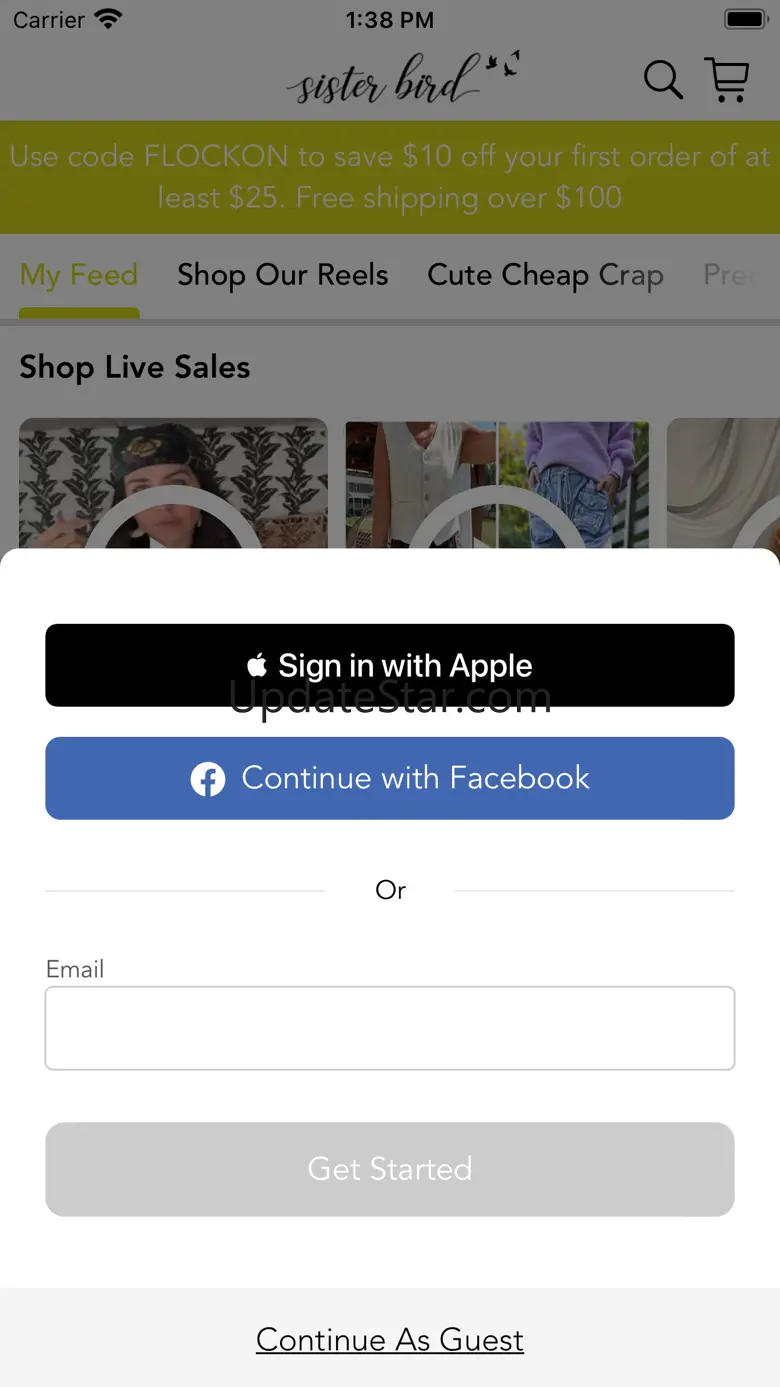
Task: Focus the Email input field
Action: 390,1028
